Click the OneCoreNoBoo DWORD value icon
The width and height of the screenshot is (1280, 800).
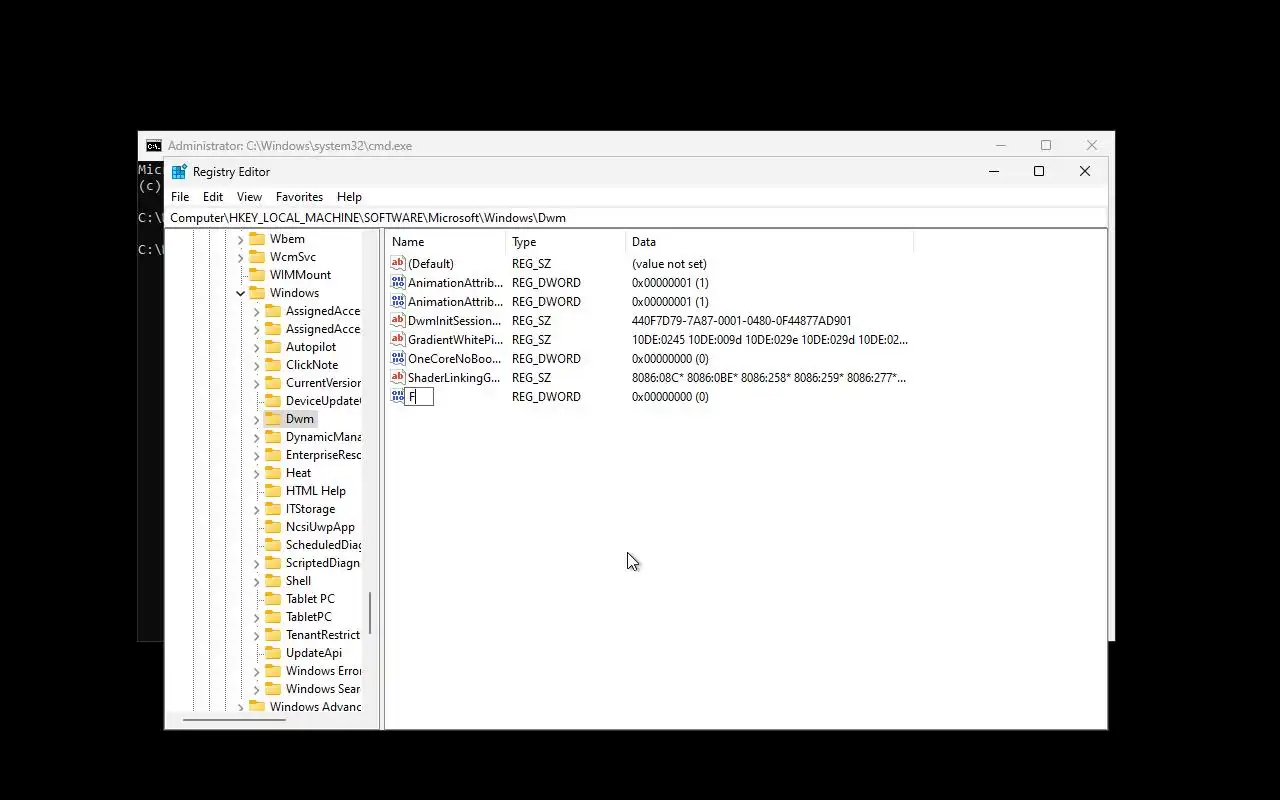[x=398, y=359]
